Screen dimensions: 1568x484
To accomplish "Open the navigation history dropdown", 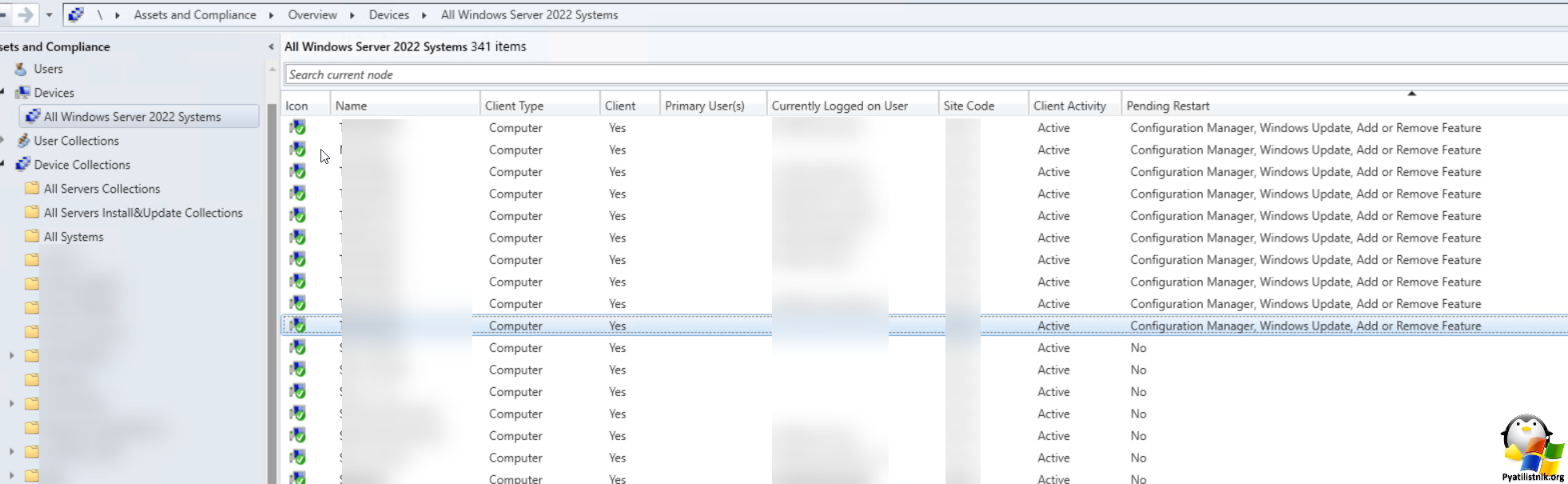I will (x=50, y=15).
